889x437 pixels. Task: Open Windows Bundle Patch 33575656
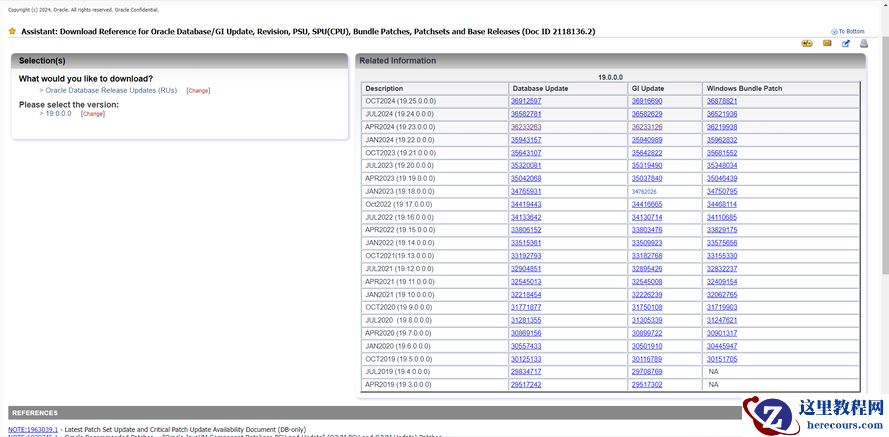click(x=722, y=243)
